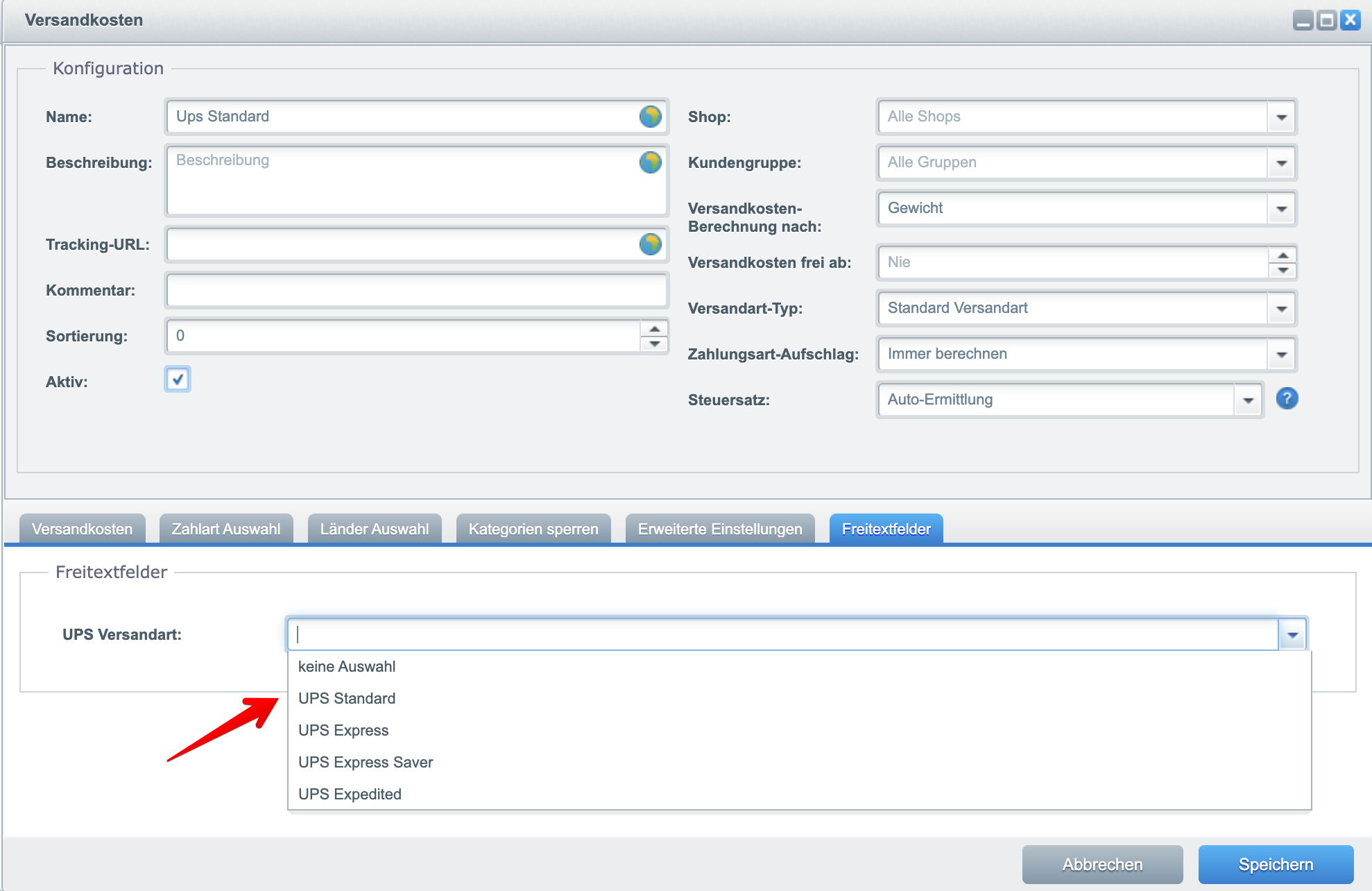Click the Abbrechen button
The height and width of the screenshot is (891, 1372).
[x=1102, y=864]
